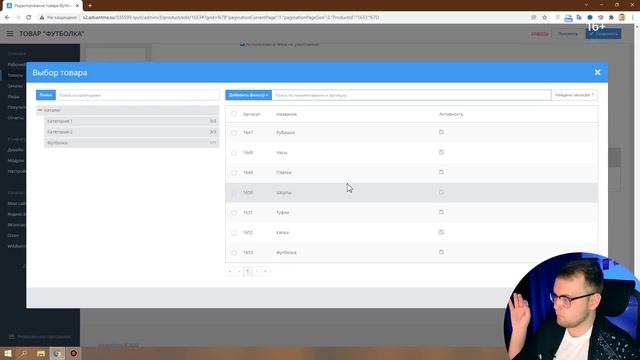Click the blue Поиск category search button
Screen dimensions: 640x360
tap(46, 95)
